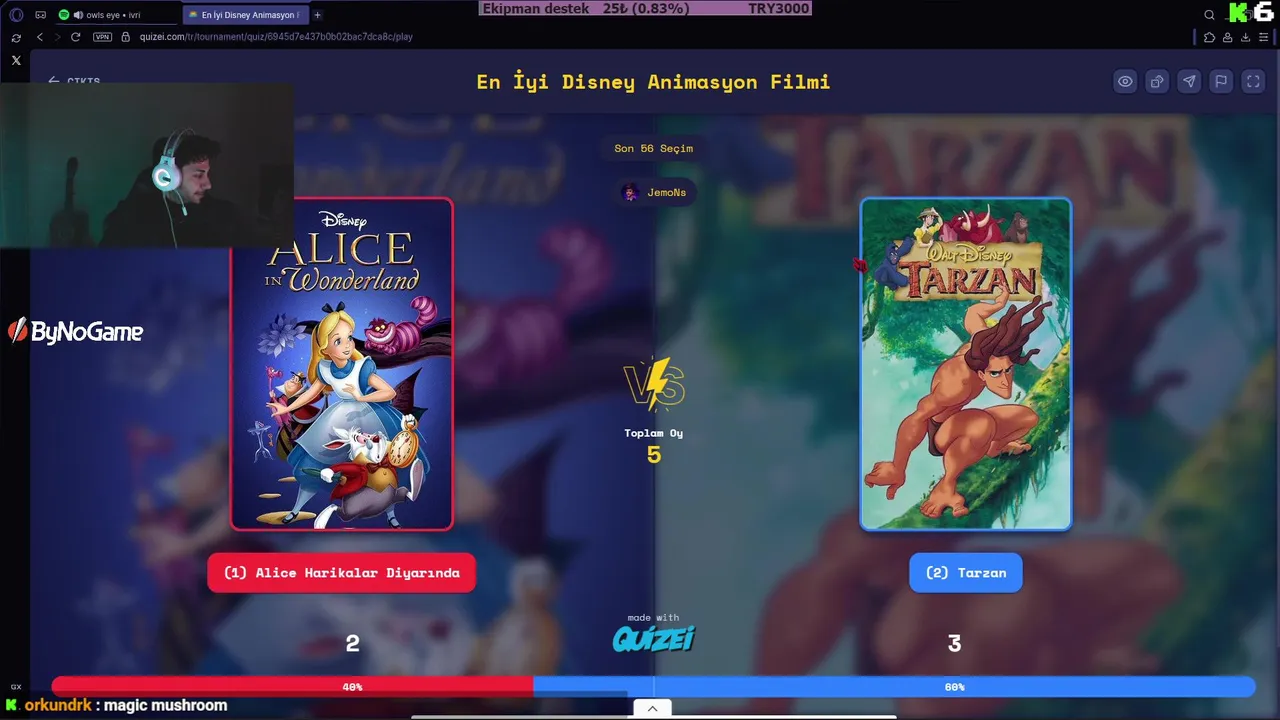The image size is (1280, 720).
Task: Click the ÇIKIŞ back arrow
Action: pyautogui.click(x=74, y=81)
